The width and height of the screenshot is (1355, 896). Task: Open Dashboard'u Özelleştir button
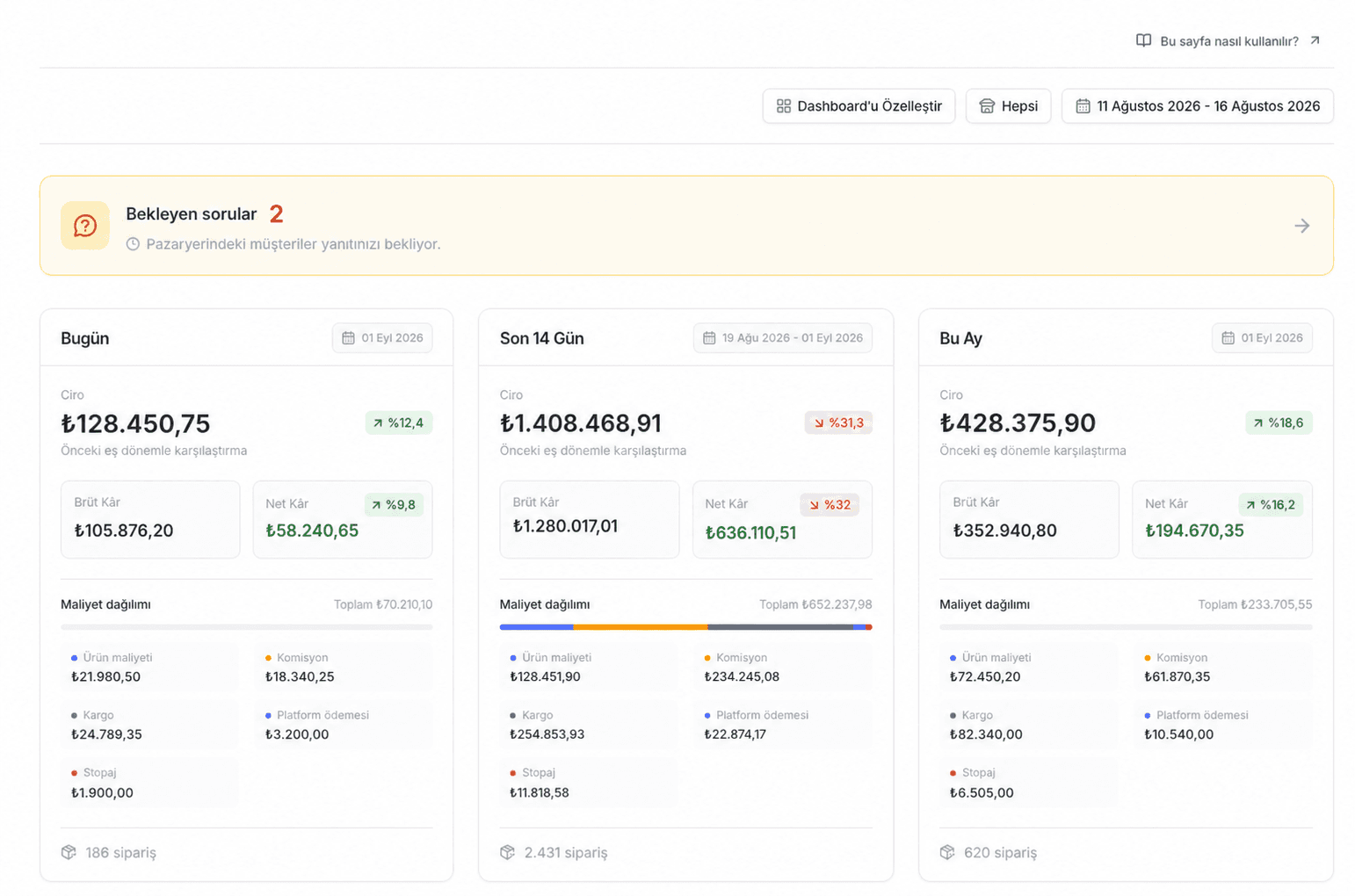pyautogui.click(x=859, y=106)
